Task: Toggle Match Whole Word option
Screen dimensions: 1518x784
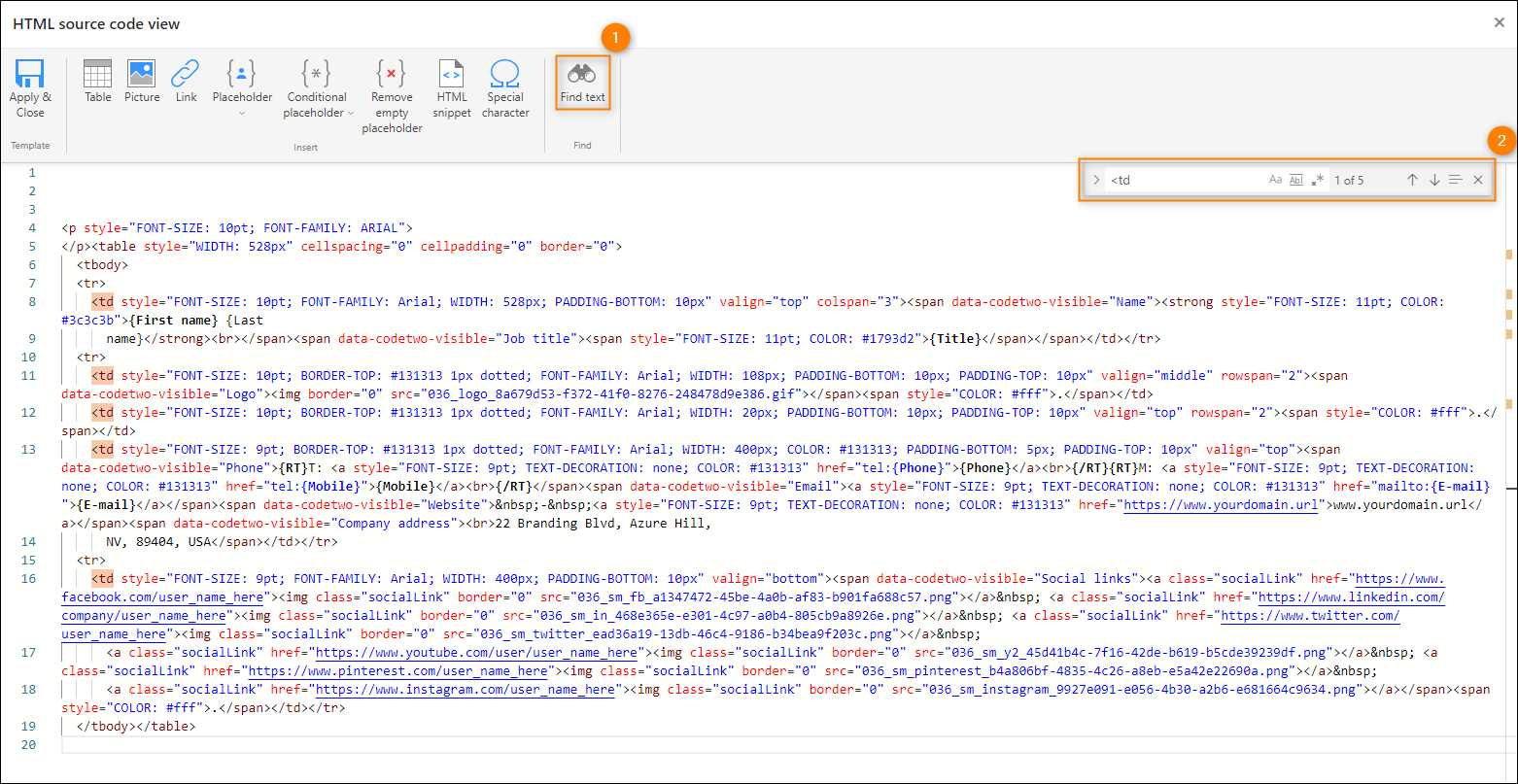Action: (x=1295, y=180)
